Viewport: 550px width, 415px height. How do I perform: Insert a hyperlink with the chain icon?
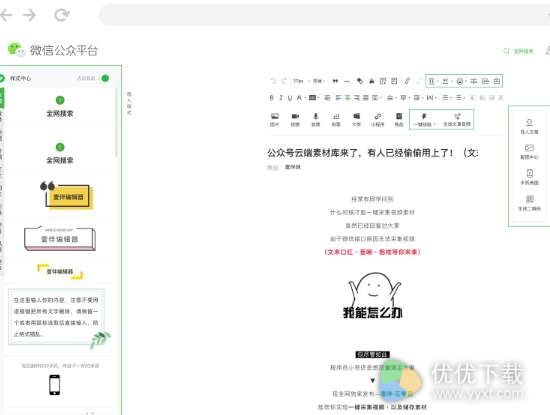407,81
